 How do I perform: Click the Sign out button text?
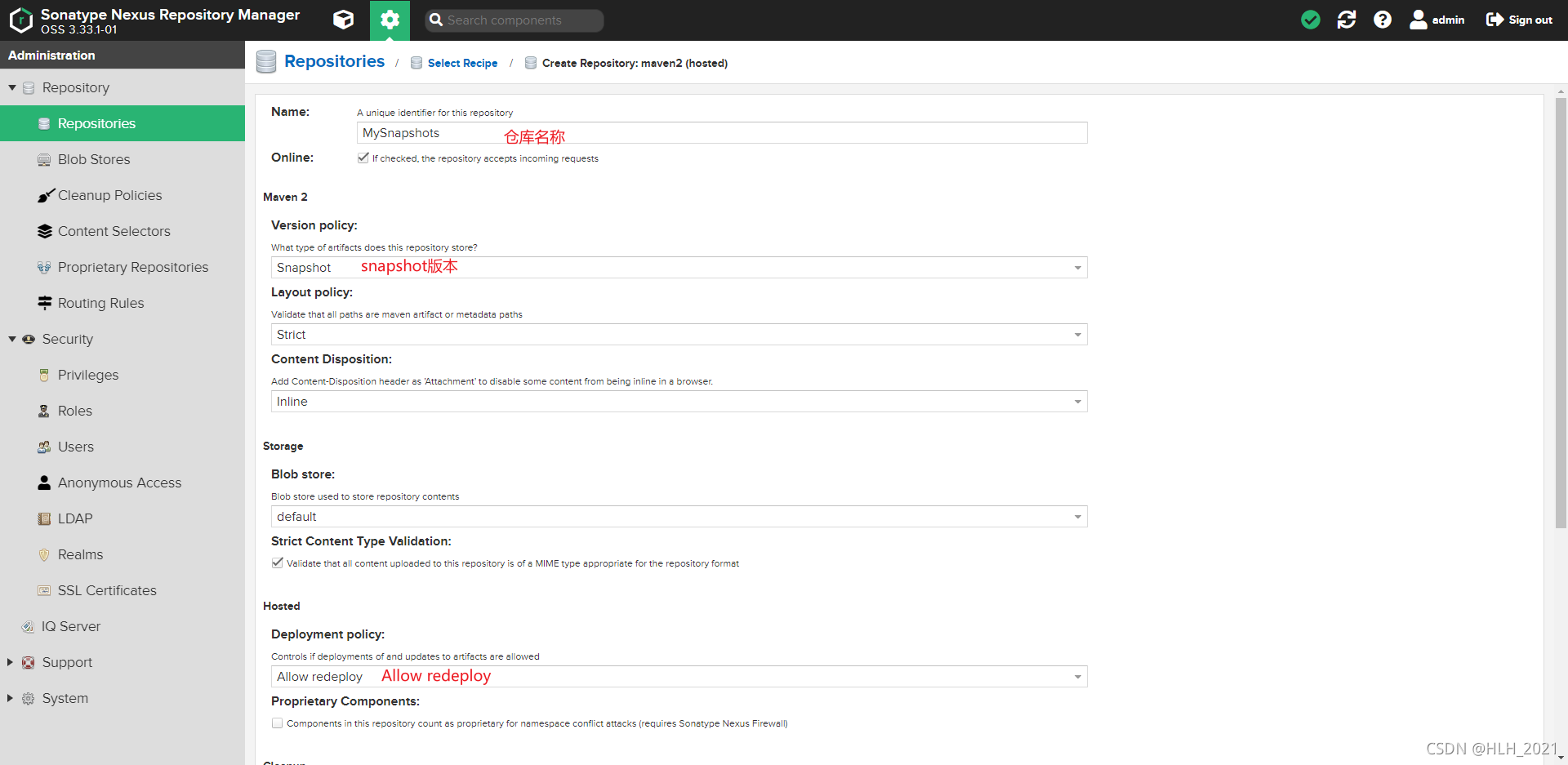[x=1530, y=20]
